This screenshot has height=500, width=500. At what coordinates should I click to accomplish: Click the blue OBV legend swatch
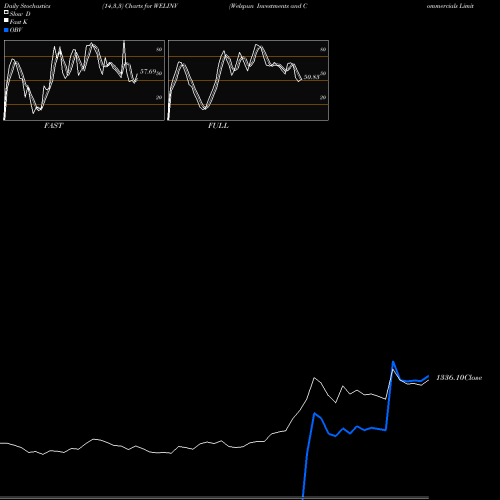6,30
